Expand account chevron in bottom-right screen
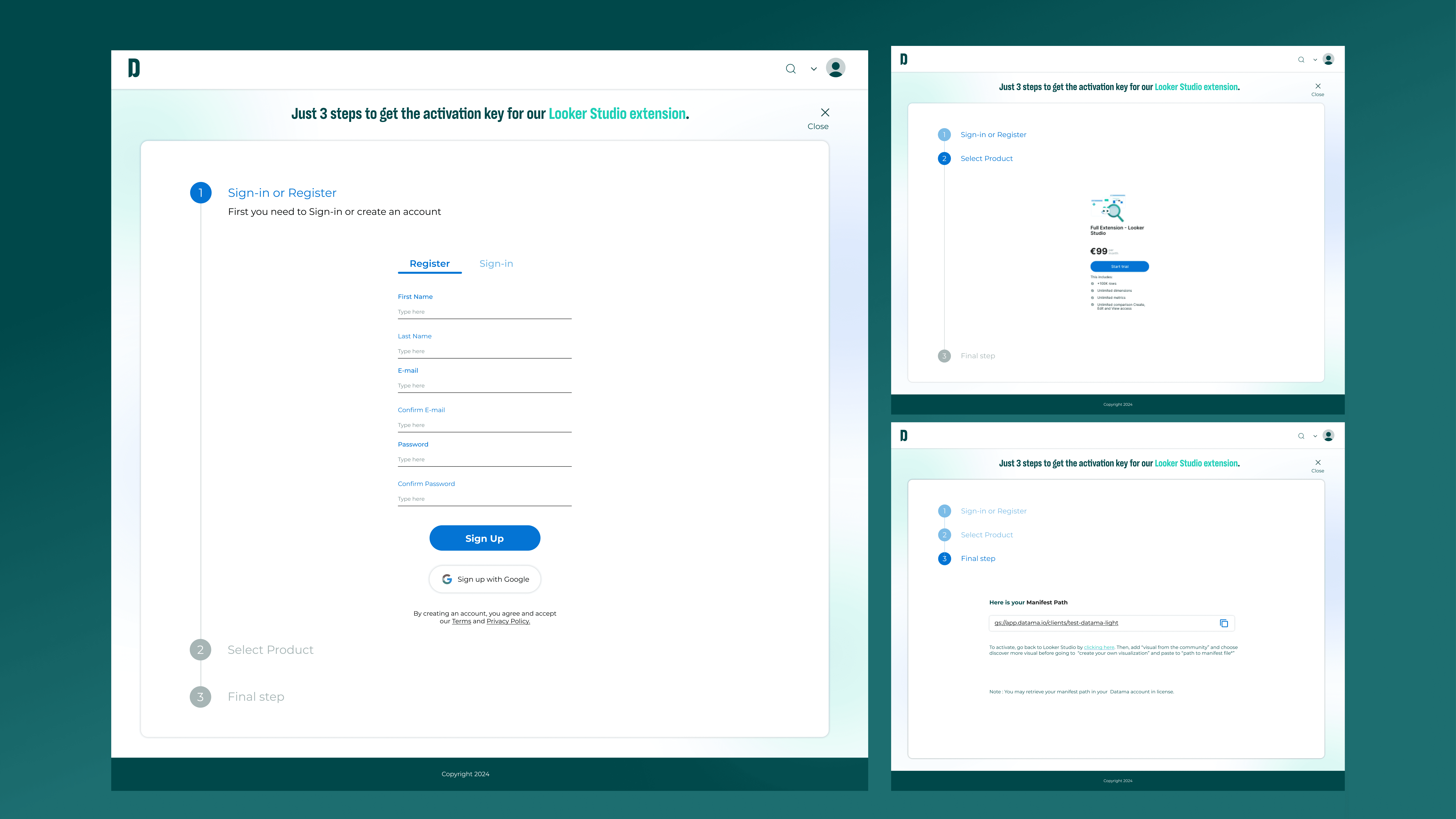 [1315, 436]
